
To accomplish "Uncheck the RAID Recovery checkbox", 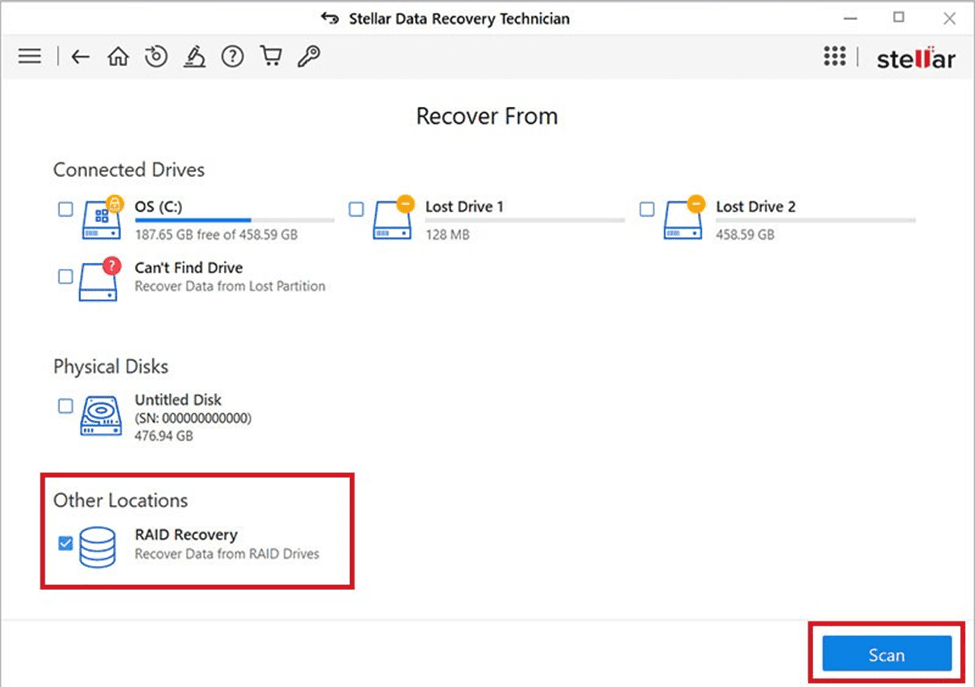I will 65,543.
